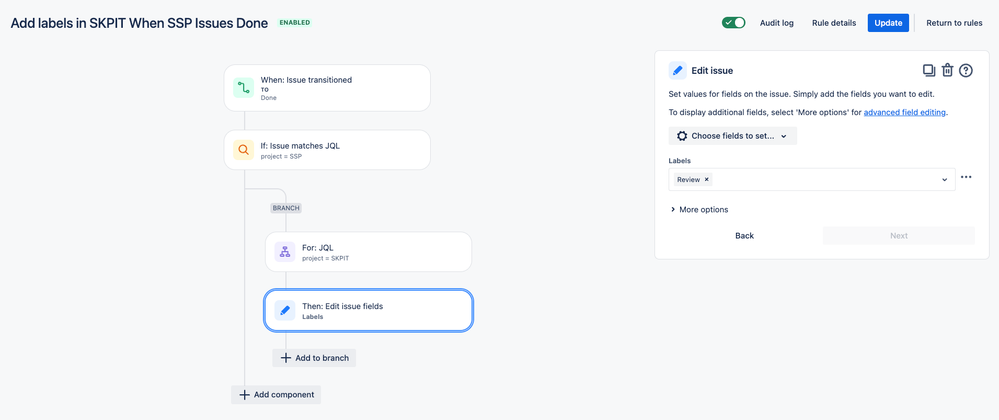
Task: Click Return to rules
Action: click(x=954, y=23)
